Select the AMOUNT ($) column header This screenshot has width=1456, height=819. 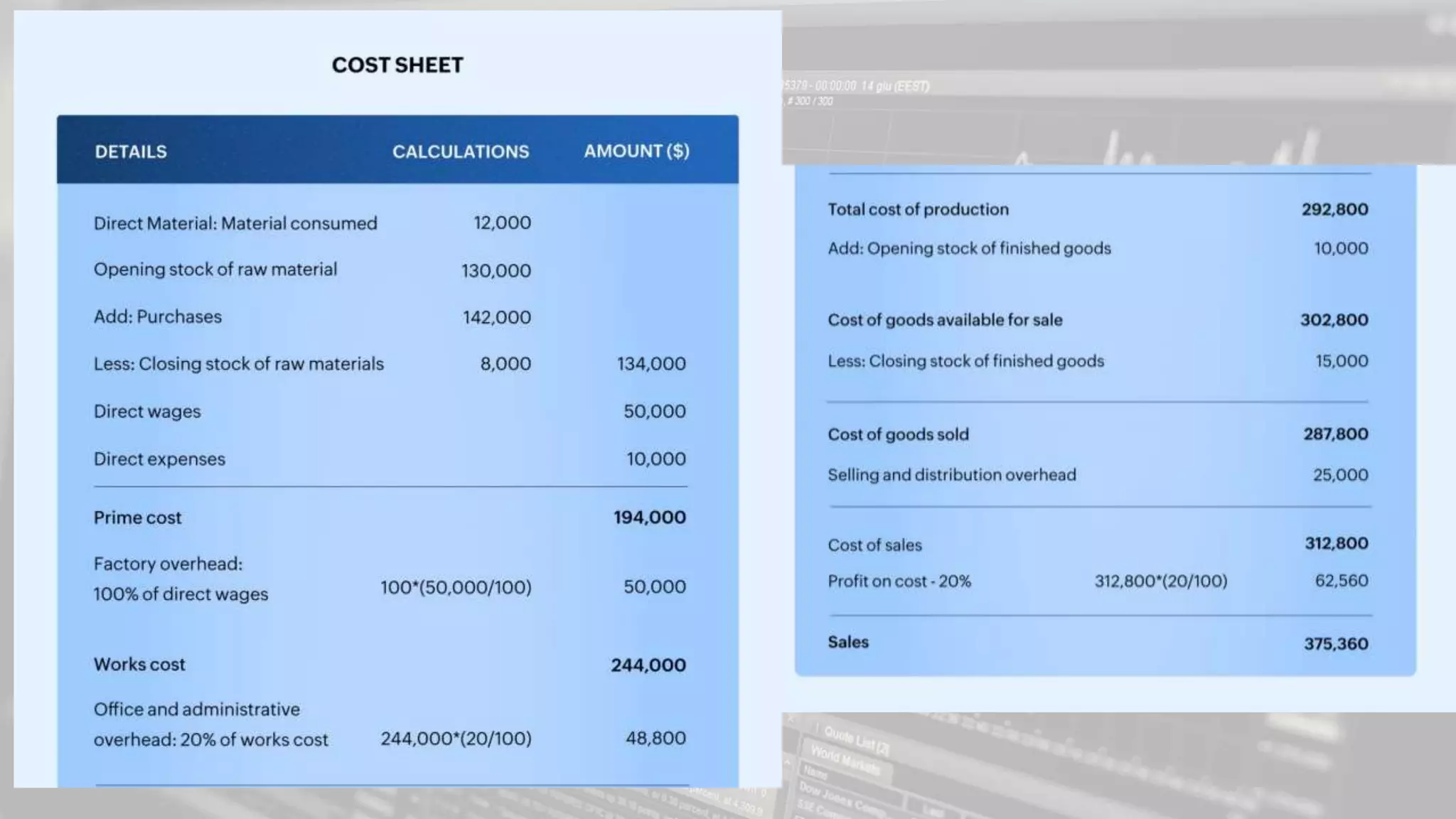(636, 151)
